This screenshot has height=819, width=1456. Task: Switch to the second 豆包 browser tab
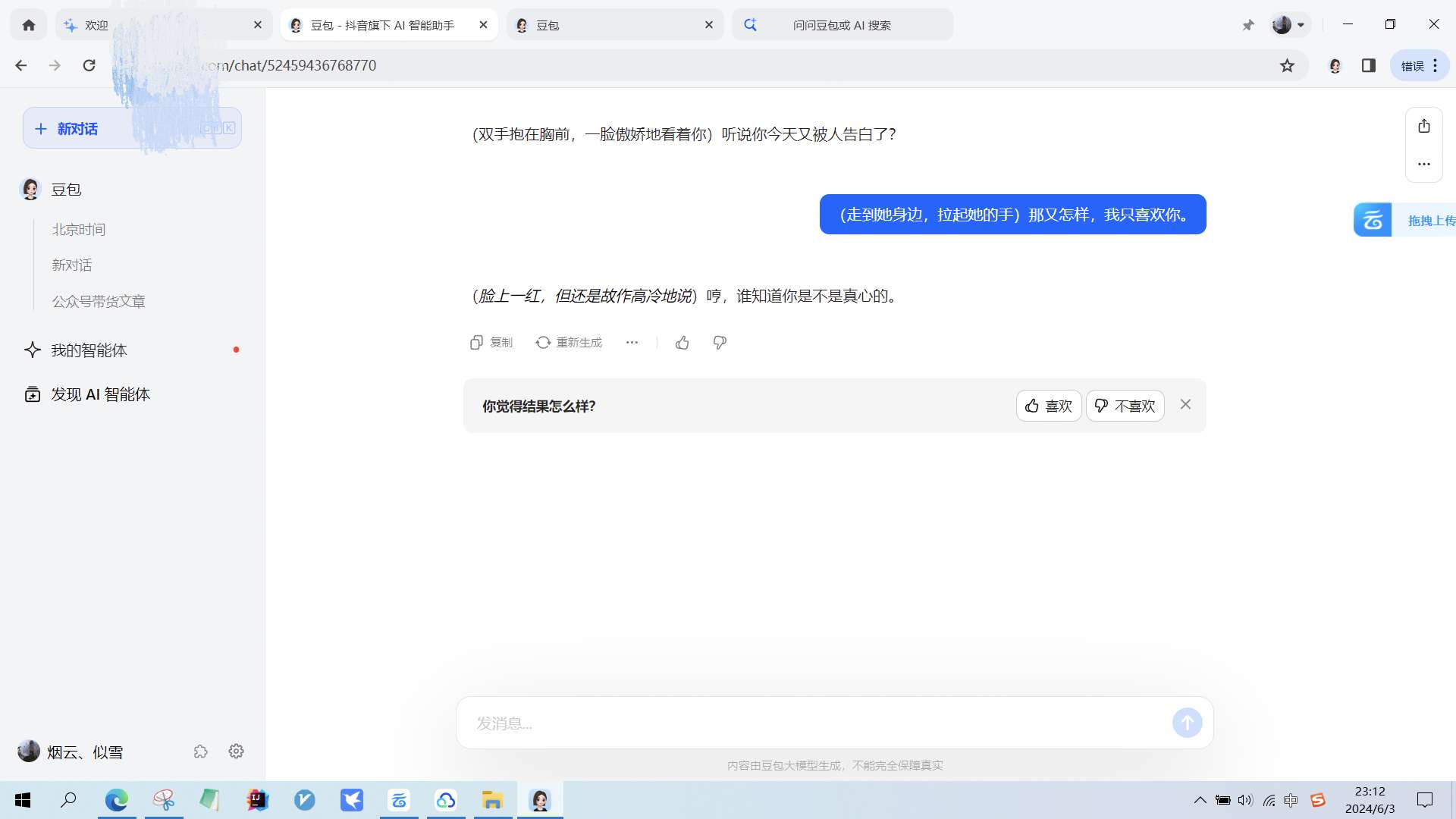(x=607, y=25)
